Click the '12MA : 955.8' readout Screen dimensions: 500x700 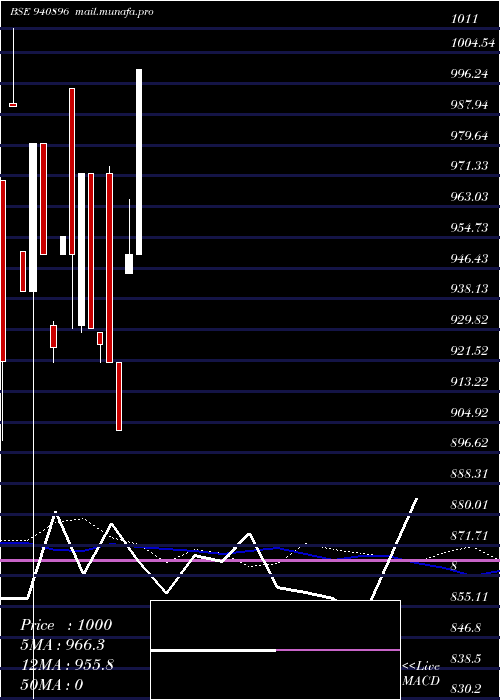[x=67, y=665]
